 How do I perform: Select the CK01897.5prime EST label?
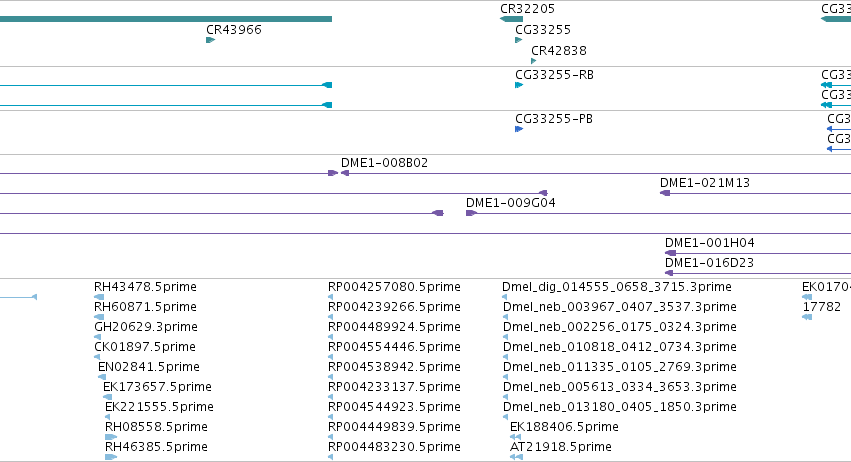click(x=145, y=346)
